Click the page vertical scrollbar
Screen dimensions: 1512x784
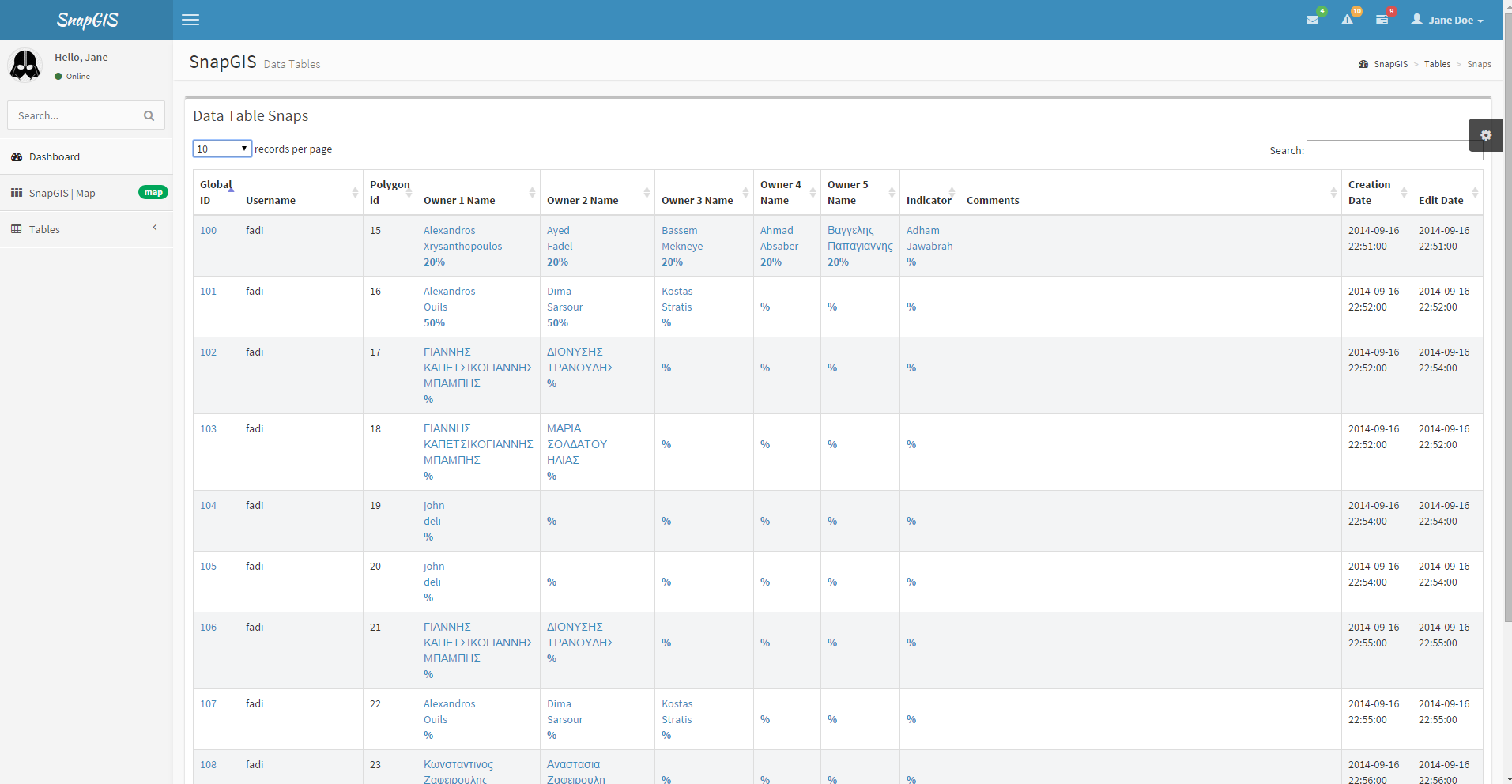coord(1507,316)
